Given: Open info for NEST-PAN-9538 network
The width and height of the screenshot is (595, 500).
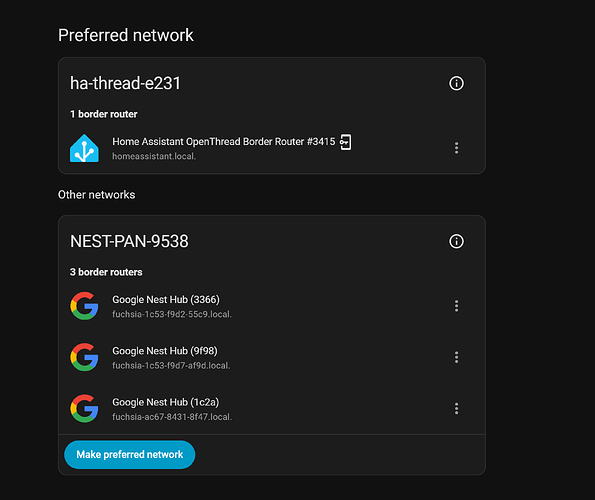Looking at the screenshot, I should pos(456,241).
